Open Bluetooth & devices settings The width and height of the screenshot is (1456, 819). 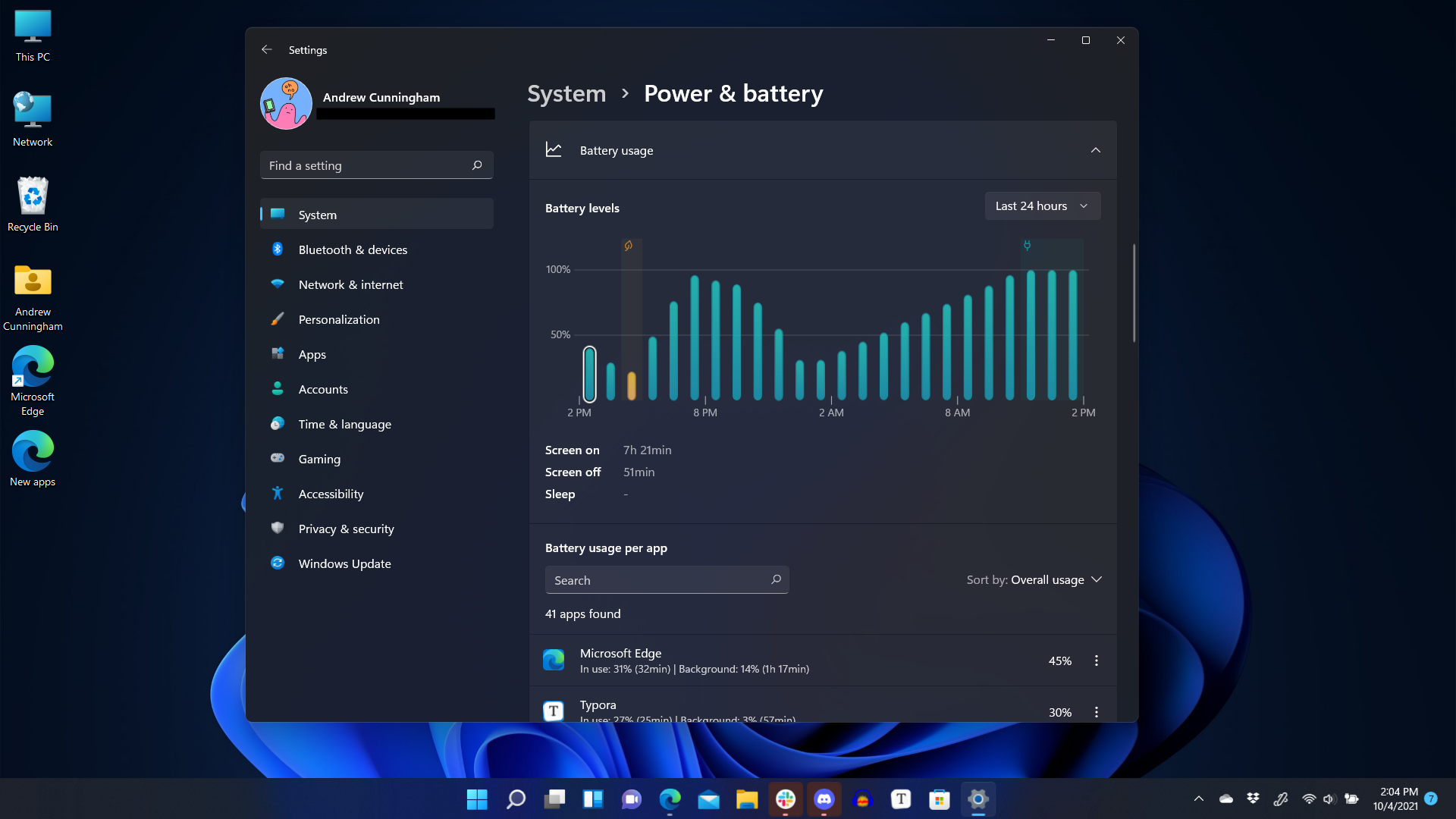tap(377, 249)
